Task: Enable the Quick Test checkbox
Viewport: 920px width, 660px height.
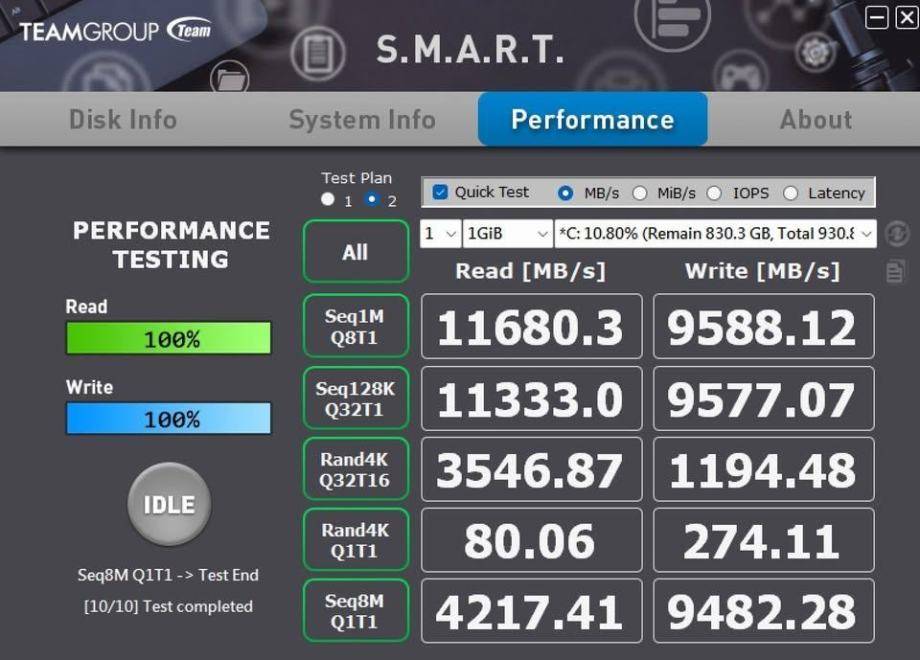Action: pyautogui.click(x=439, y=192)
